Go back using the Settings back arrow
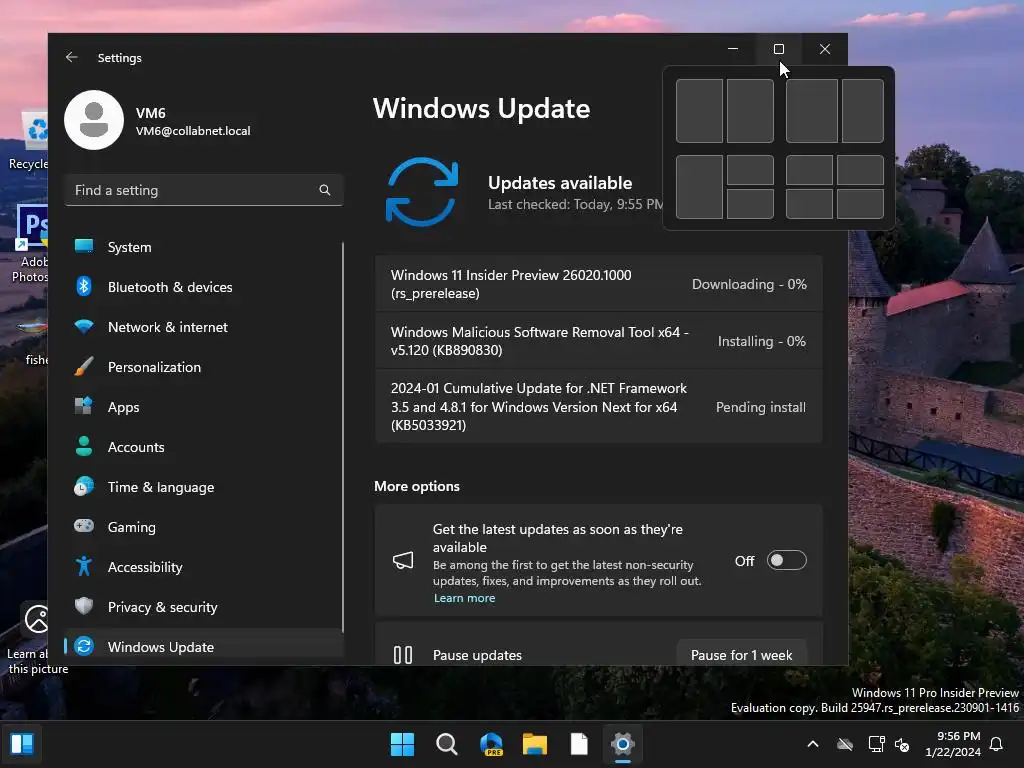The image size is (1024, 768). (x=72, y=57)
